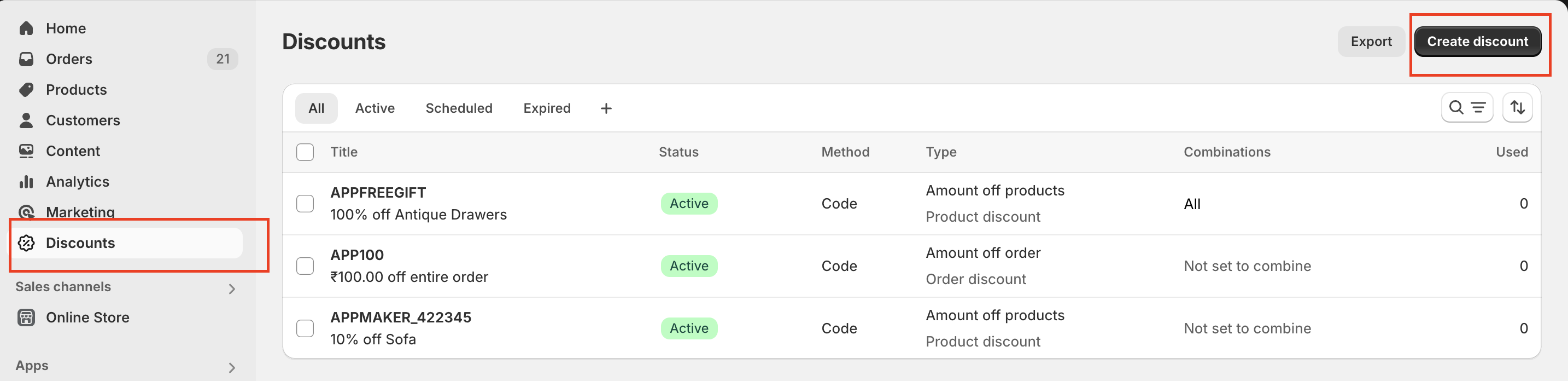Switch to the Active tab
This screenshot has height=381, width=1568.
pos(375,108)
